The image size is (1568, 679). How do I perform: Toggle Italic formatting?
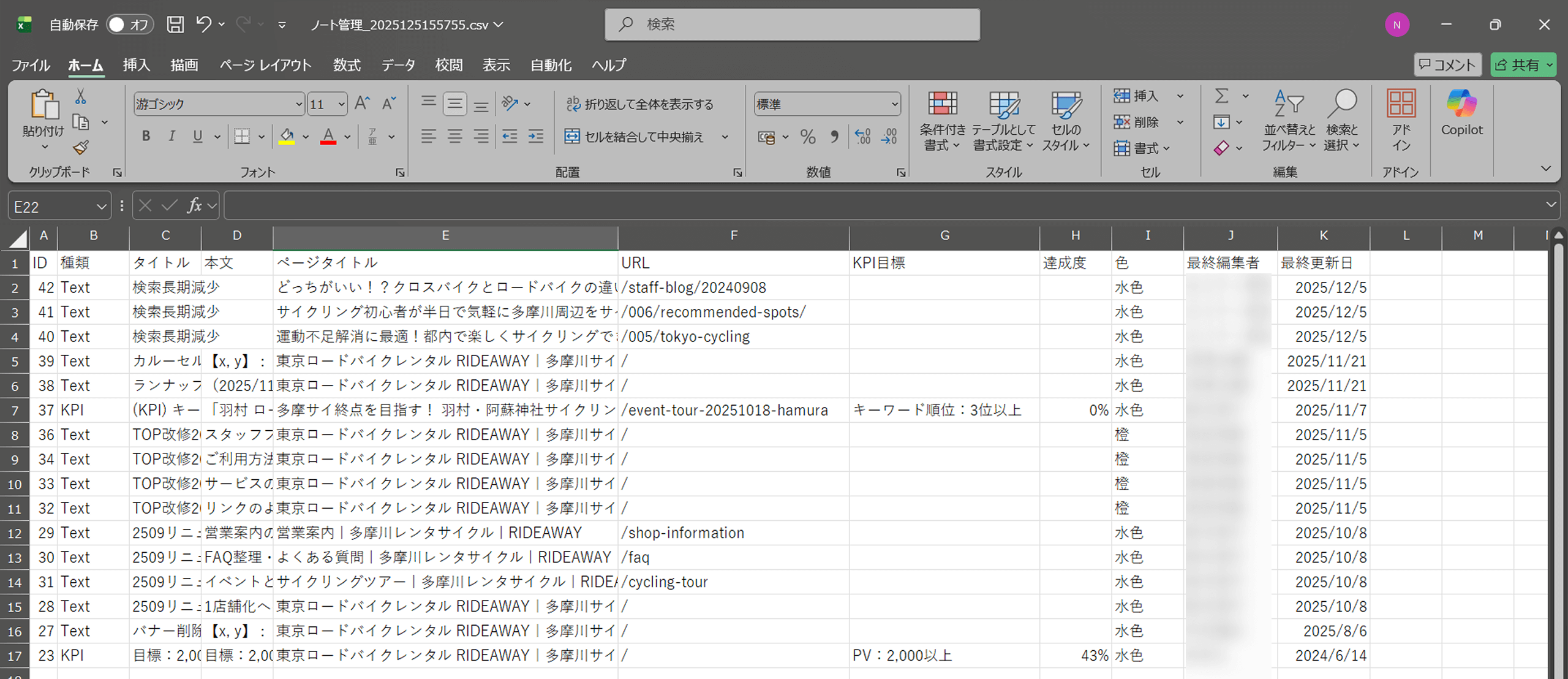[172, 136]
